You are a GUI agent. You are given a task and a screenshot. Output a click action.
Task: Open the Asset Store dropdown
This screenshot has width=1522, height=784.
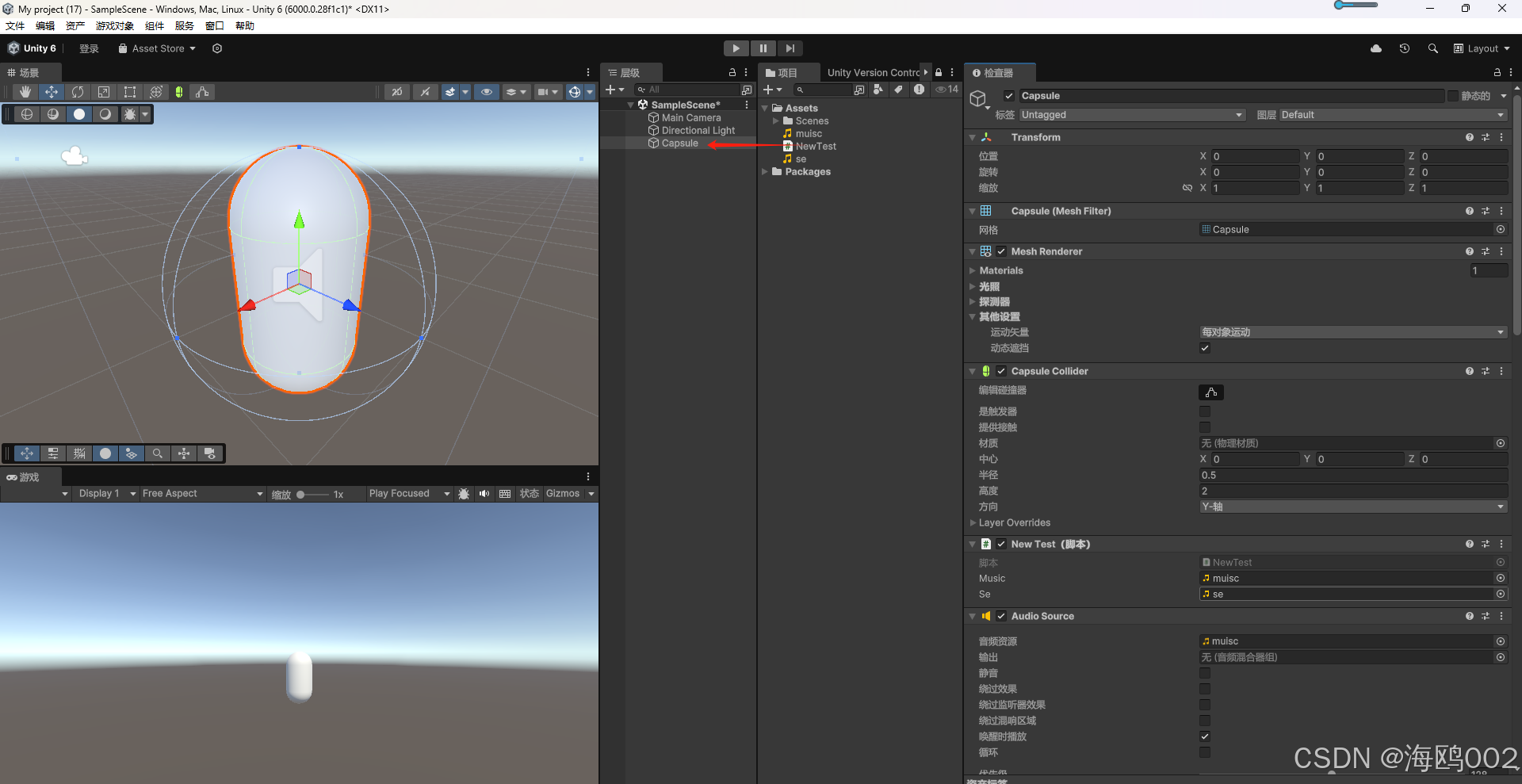coord(157,48)
